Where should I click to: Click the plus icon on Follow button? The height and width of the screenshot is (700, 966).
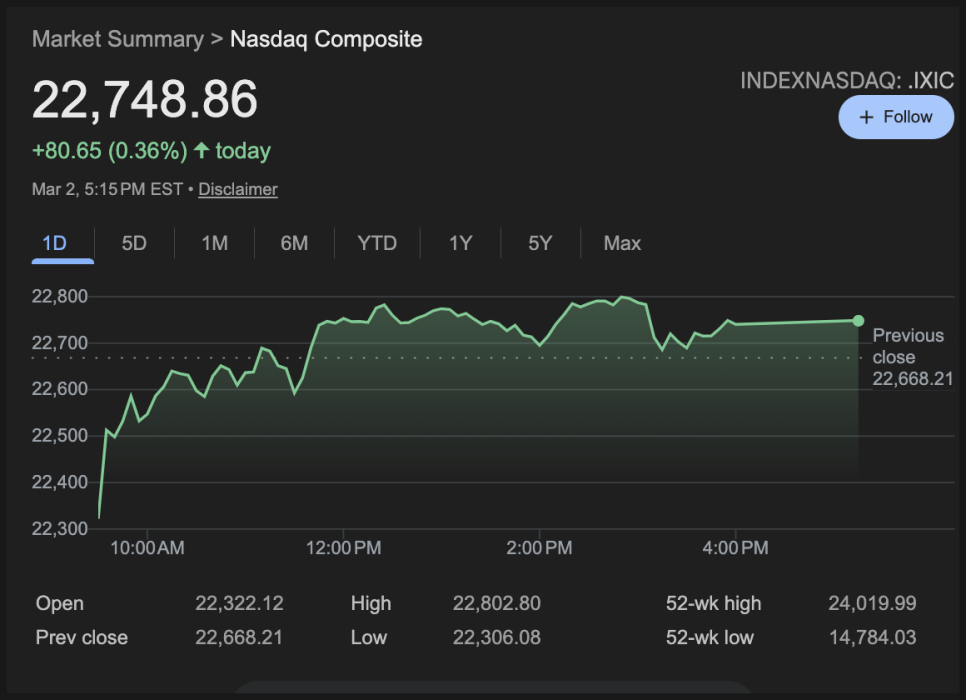click(x=866, y=117)
